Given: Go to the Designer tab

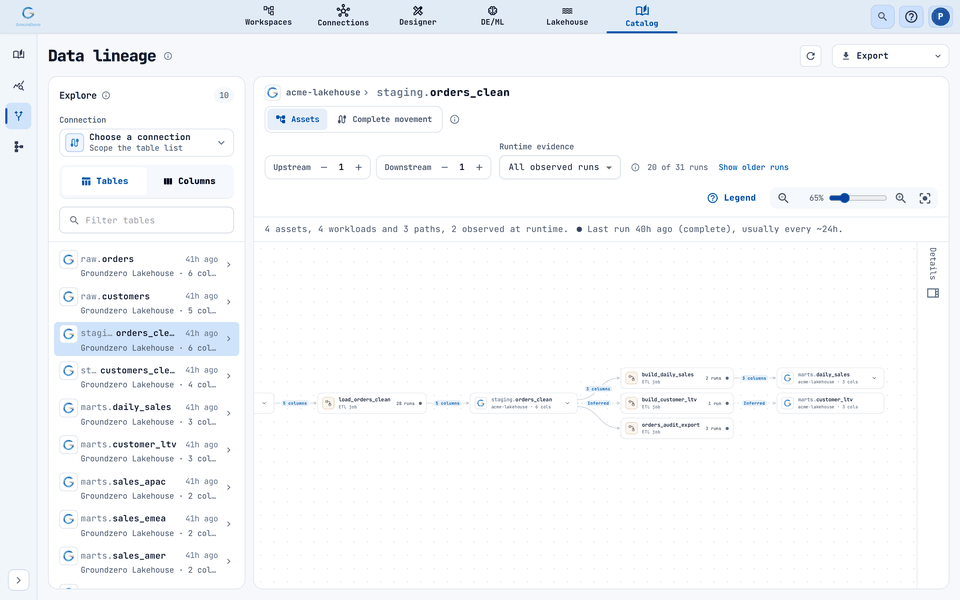Looking at the screenshot, I should (x=418, y=17).
